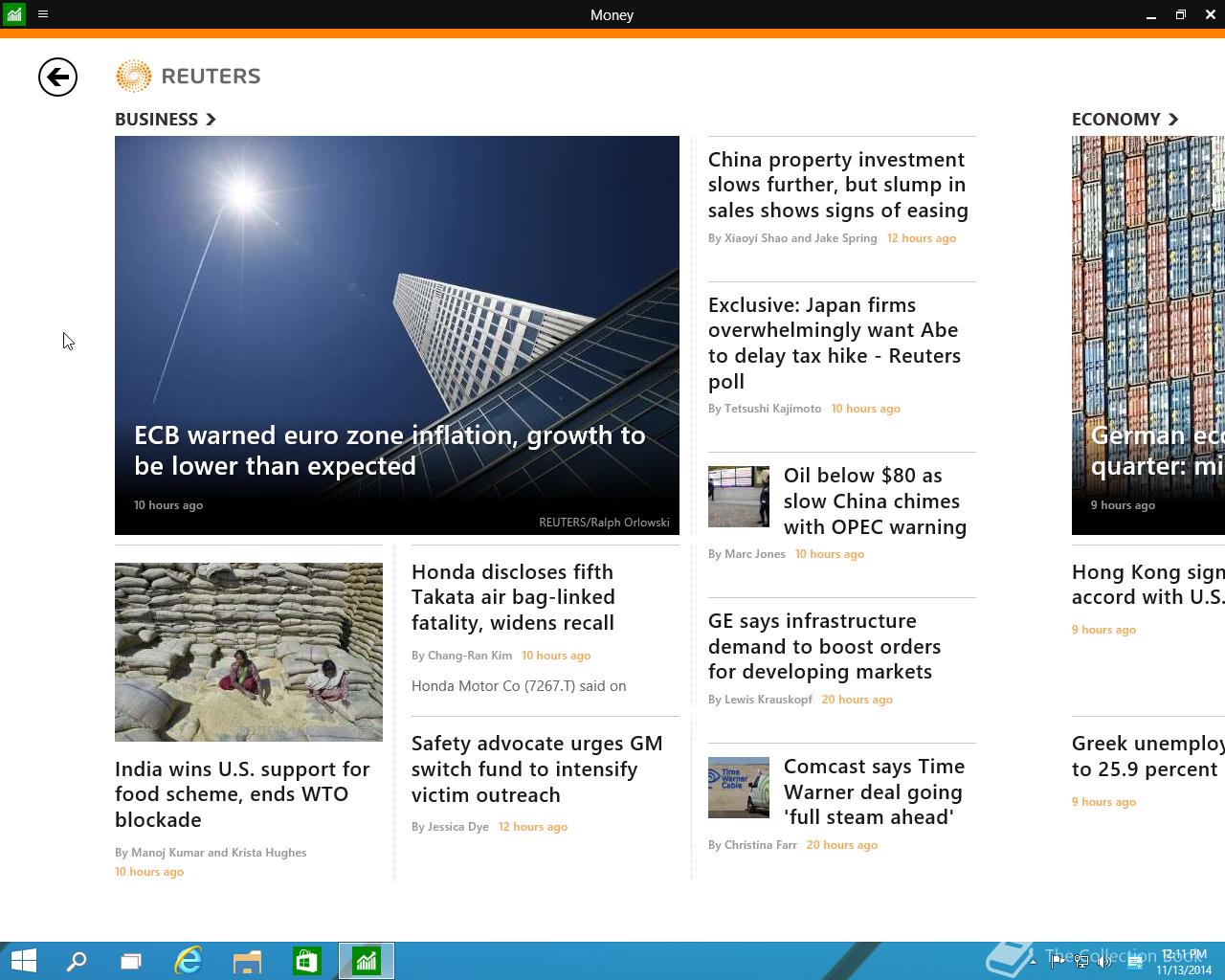Click 'REUTERS/Ralph Orlowski' photo credit
This screenshot has width=1225, height=980.
coord(604,523)
